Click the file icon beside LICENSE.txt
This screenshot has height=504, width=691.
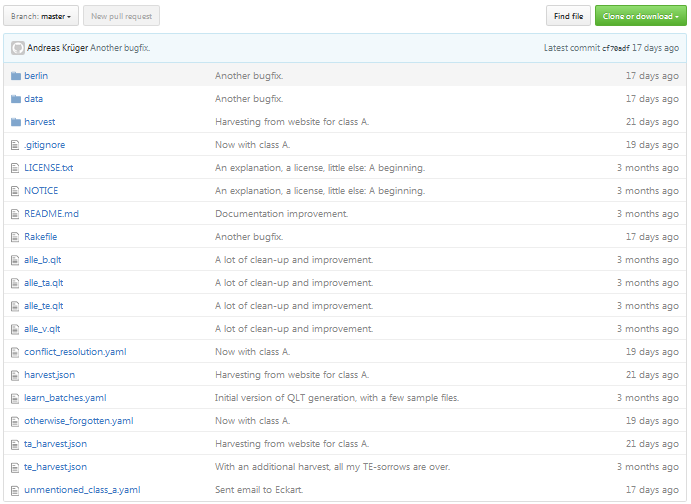(15, 168)
